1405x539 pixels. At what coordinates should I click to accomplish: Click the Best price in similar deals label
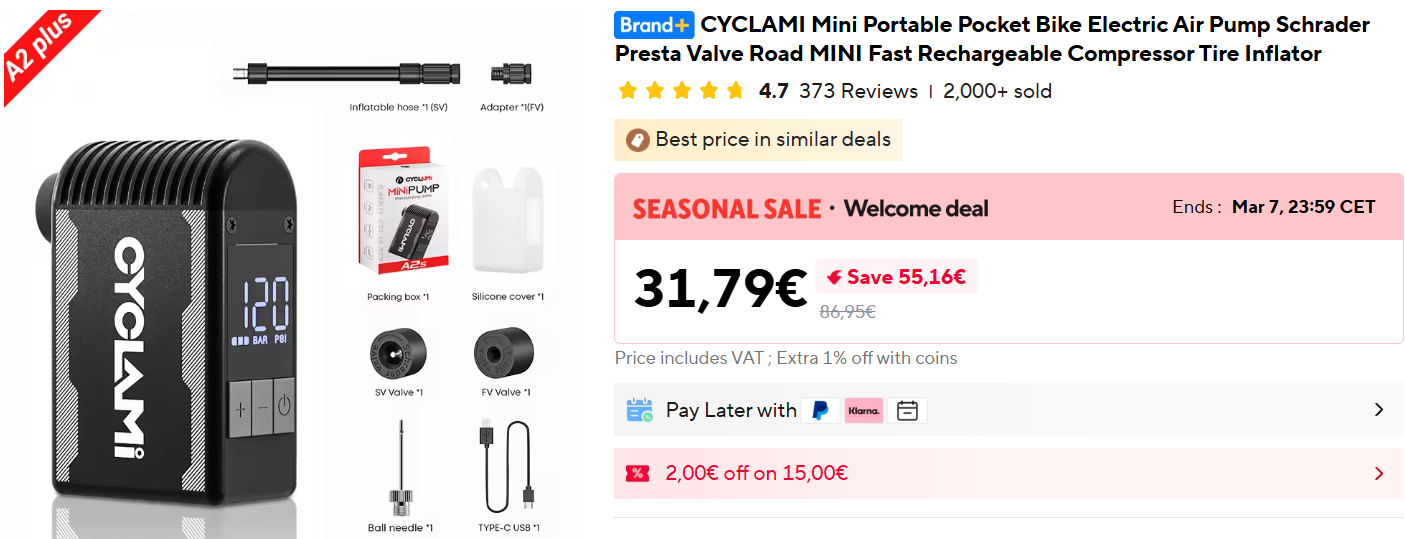coord(772,140)
